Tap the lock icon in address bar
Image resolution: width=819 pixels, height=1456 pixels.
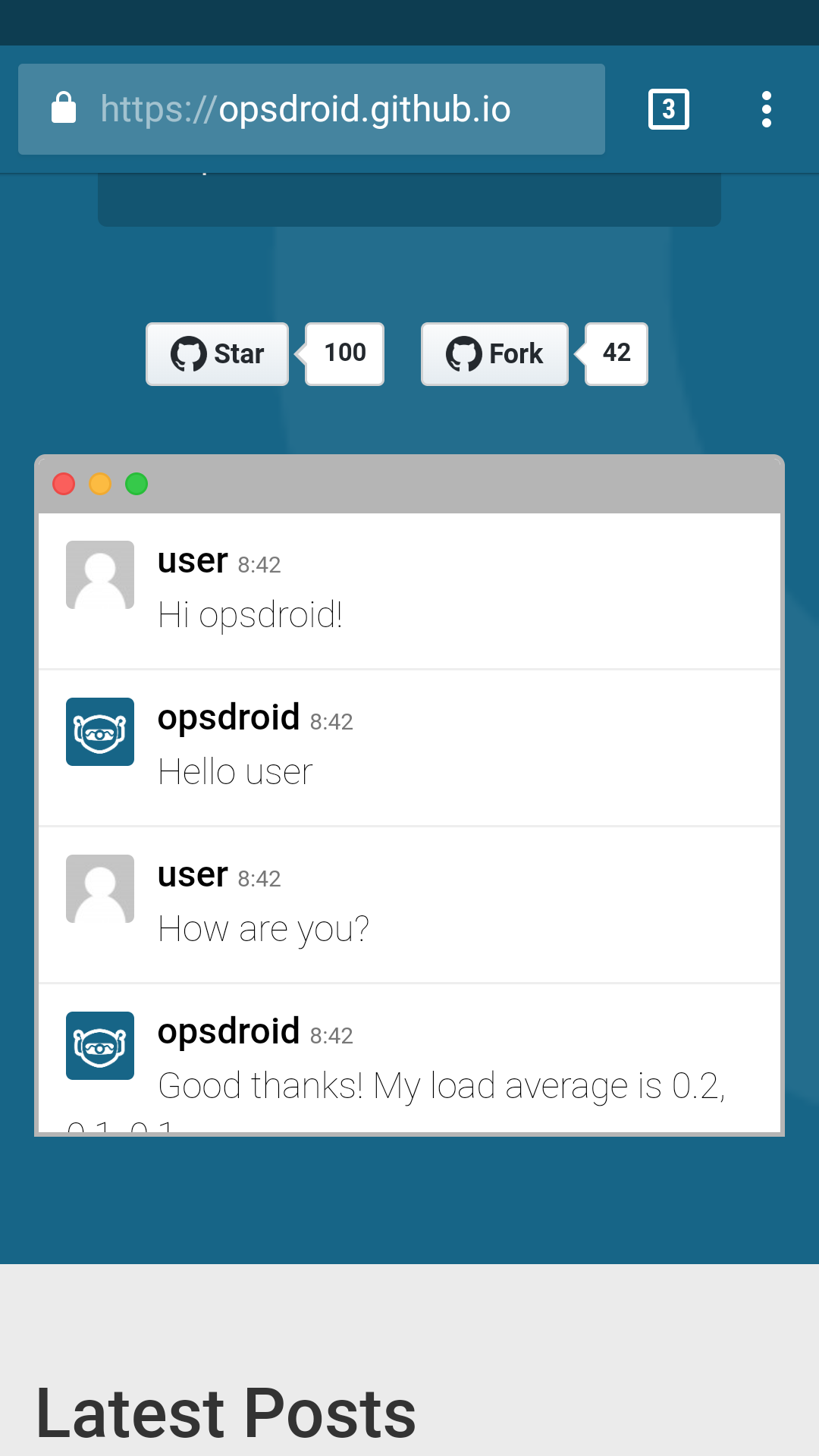64,108
